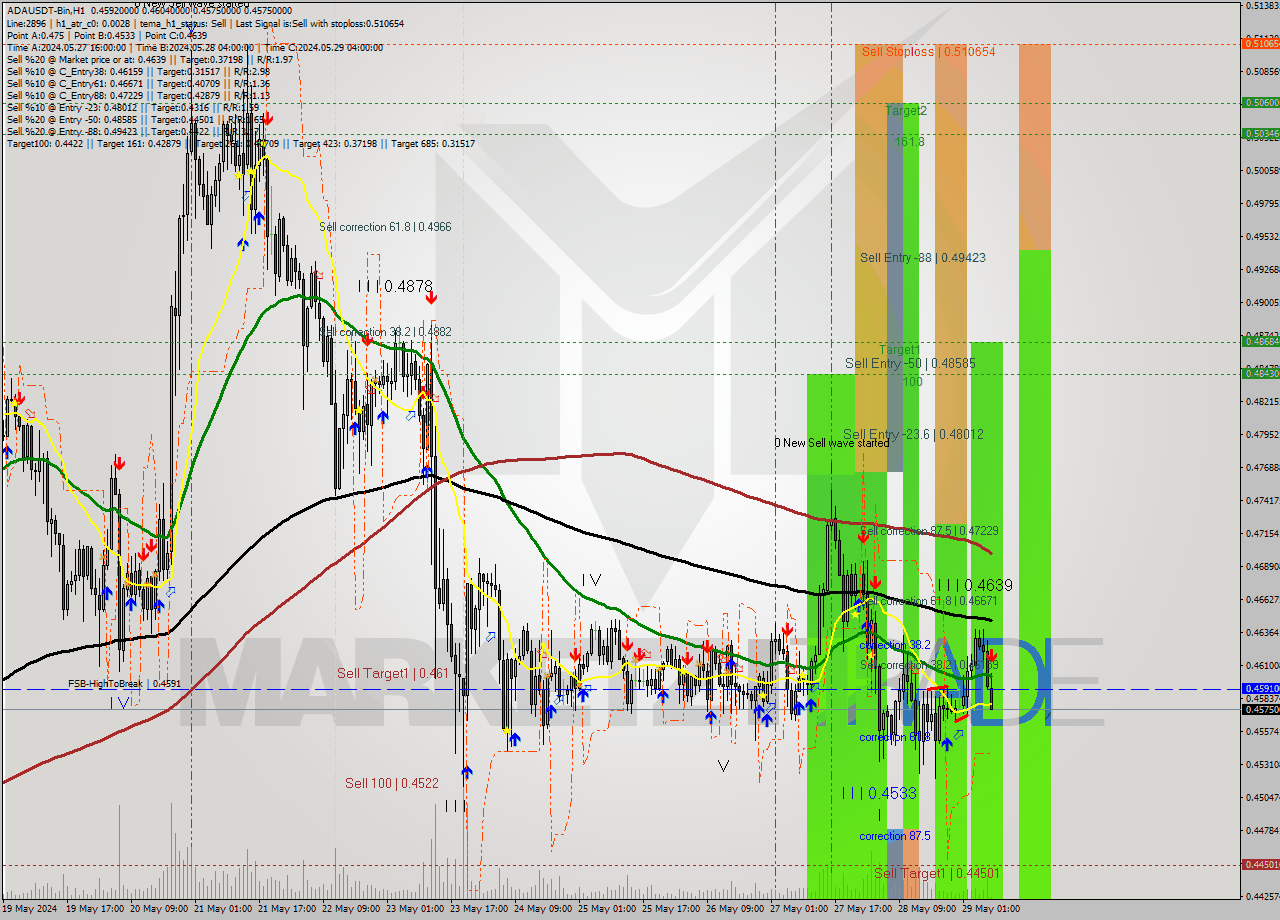The width and height of the screenshot is (1280, 920).
Task: Click the 'Sell correction 87.5 | 0.47229' label
Action: [x=929, y=530]
